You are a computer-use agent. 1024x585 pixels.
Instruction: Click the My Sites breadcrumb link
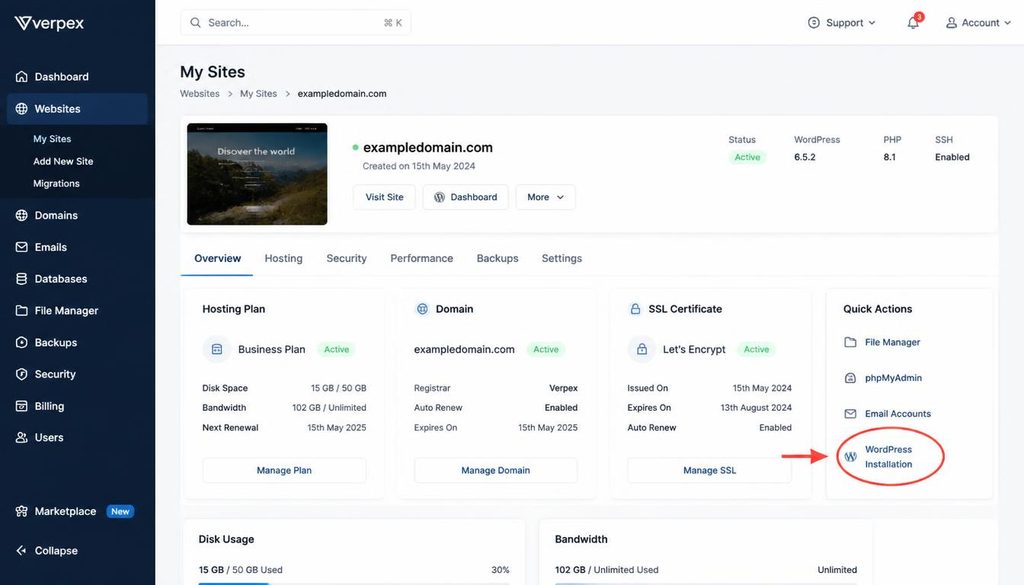[259, 93]
